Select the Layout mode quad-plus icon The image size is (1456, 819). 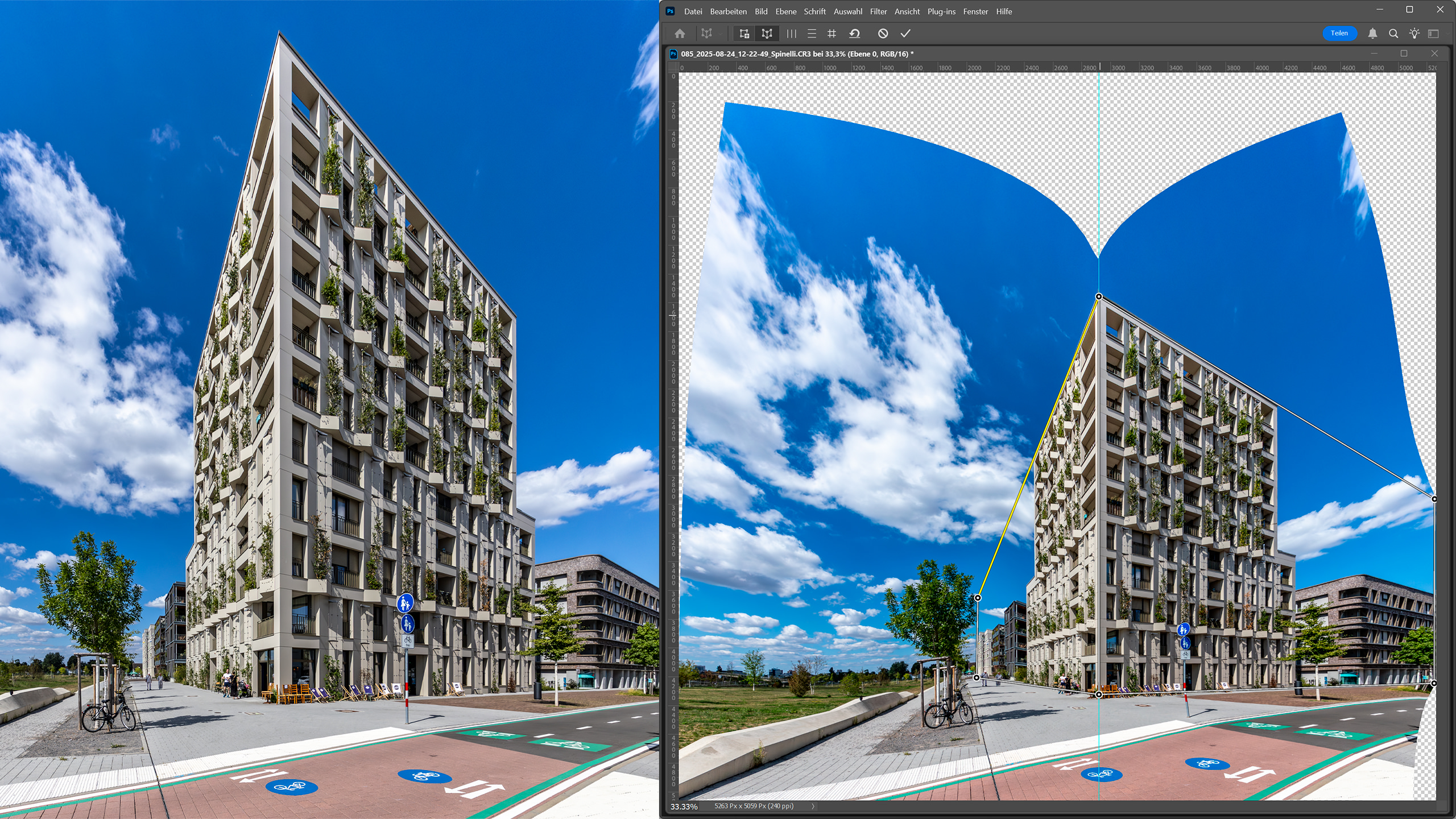(744, 34)
